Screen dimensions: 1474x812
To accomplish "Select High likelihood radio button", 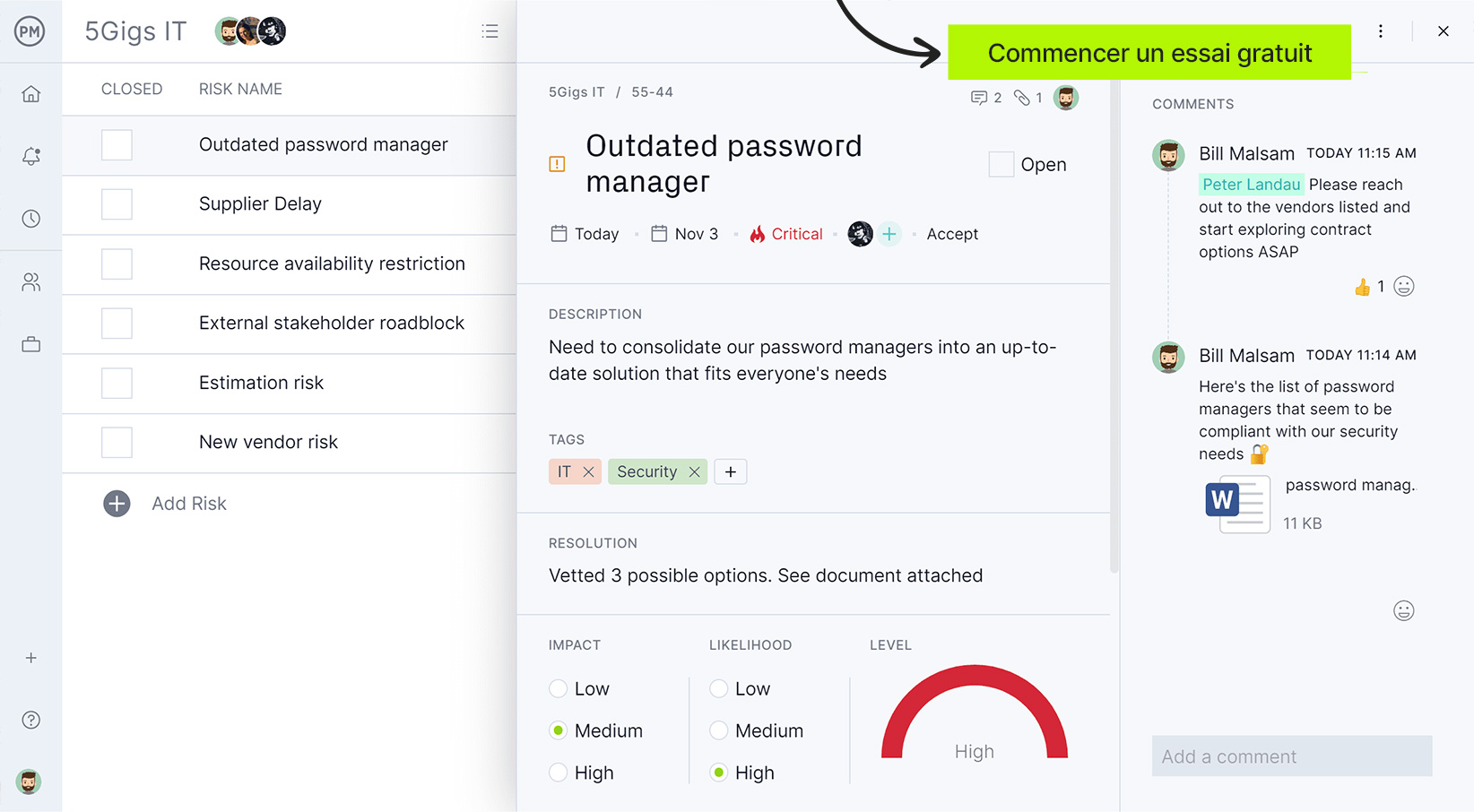I will (719, 773).
